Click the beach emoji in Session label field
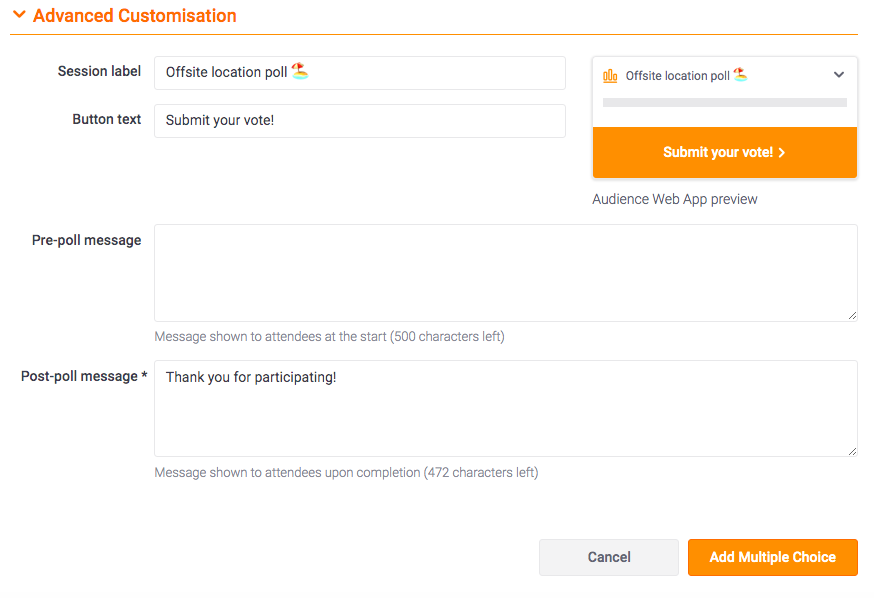Image resolution: width=874 pixels, height=598 pixels. [x=300, y=71]
